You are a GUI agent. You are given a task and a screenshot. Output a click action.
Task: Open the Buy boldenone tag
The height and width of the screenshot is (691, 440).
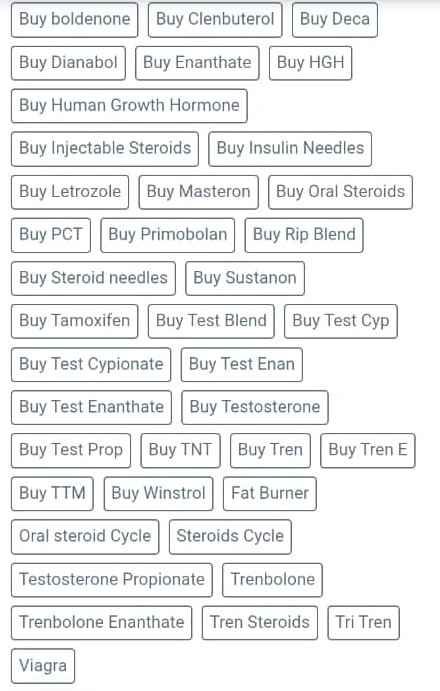(x=75, y=20)
